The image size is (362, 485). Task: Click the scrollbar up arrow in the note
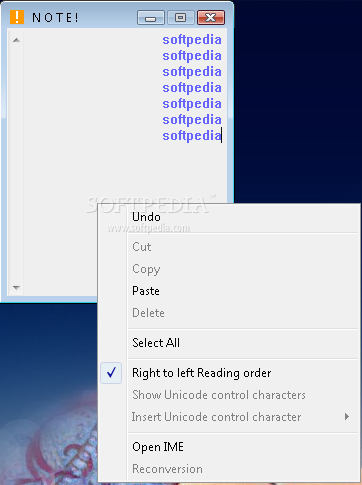click(16, 40)
